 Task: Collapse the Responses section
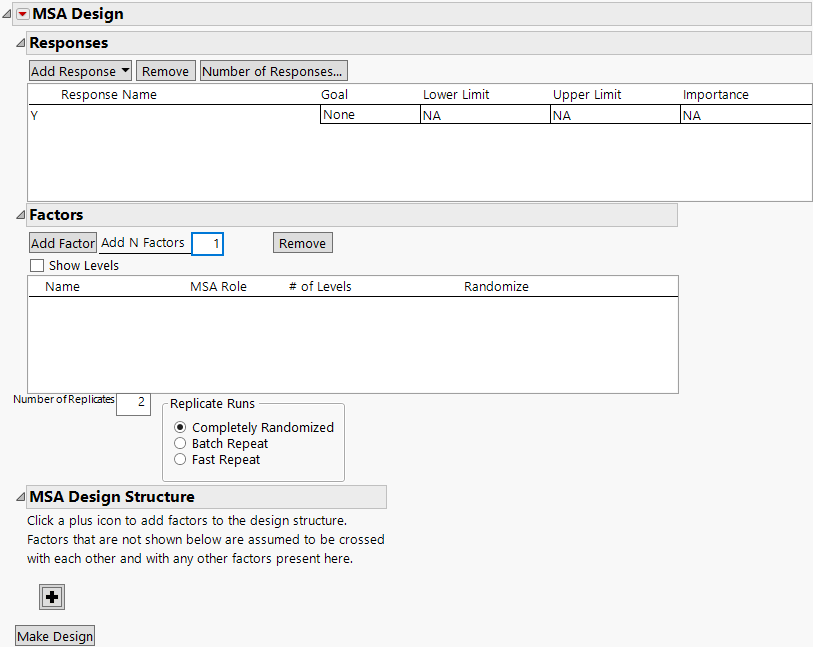click(21, 44)
